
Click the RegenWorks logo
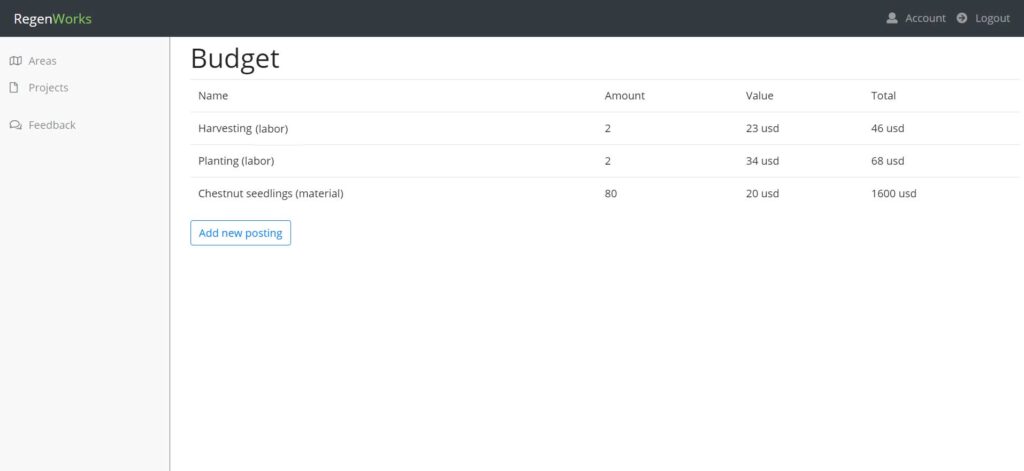click(x=52, y=19)
